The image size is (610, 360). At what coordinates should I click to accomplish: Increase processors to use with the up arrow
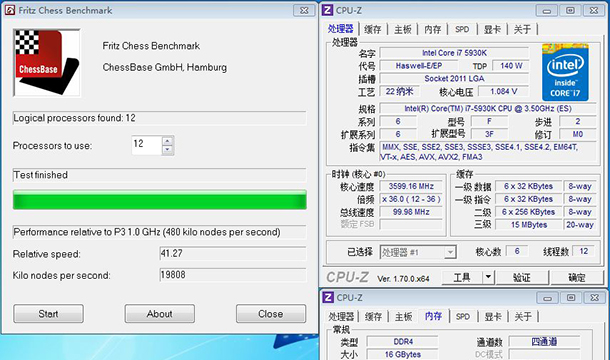(168, 141)
